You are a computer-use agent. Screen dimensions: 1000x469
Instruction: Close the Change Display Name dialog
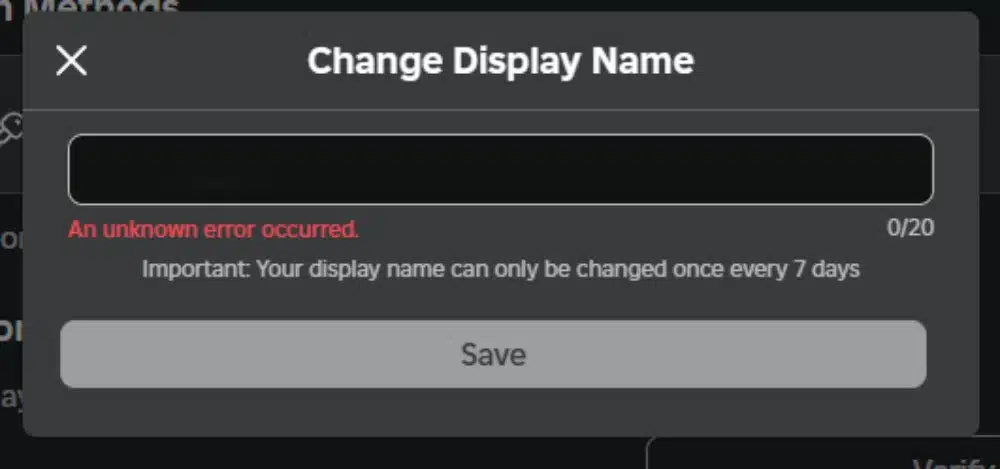tap(71, 61)
